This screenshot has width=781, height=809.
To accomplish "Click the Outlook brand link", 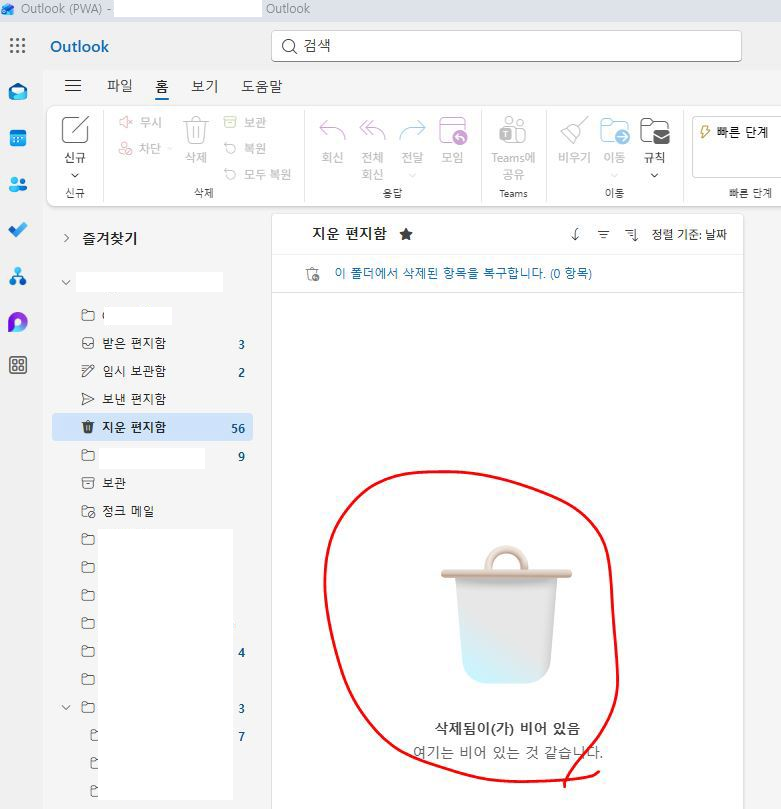I will point(79,46).
